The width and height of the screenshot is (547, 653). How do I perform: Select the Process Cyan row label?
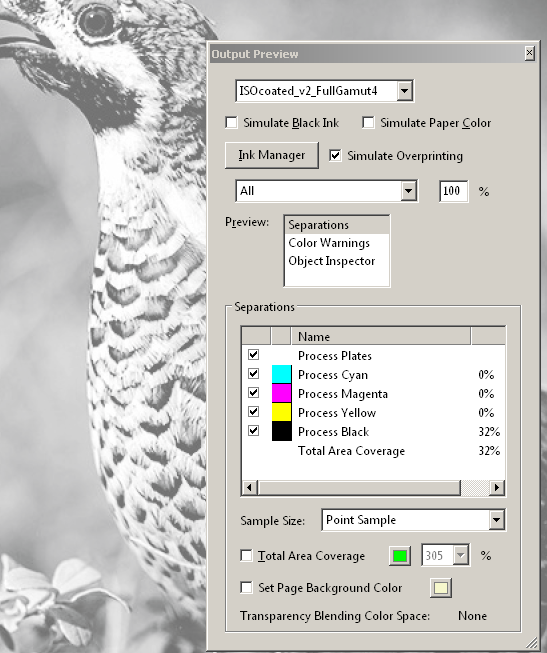tap(333, 375)
